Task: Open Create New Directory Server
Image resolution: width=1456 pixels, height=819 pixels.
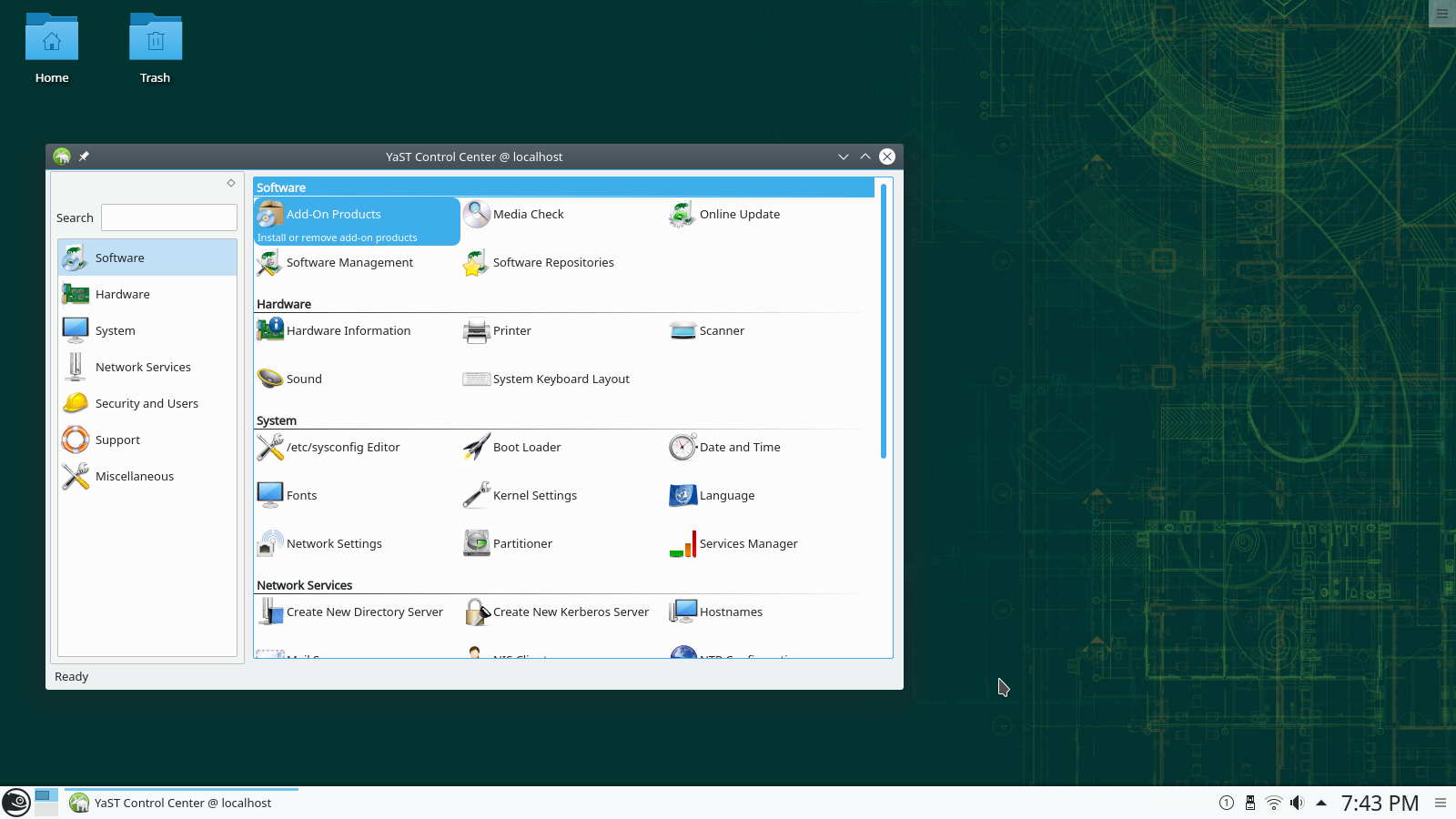Action: (x=350, y=612)
